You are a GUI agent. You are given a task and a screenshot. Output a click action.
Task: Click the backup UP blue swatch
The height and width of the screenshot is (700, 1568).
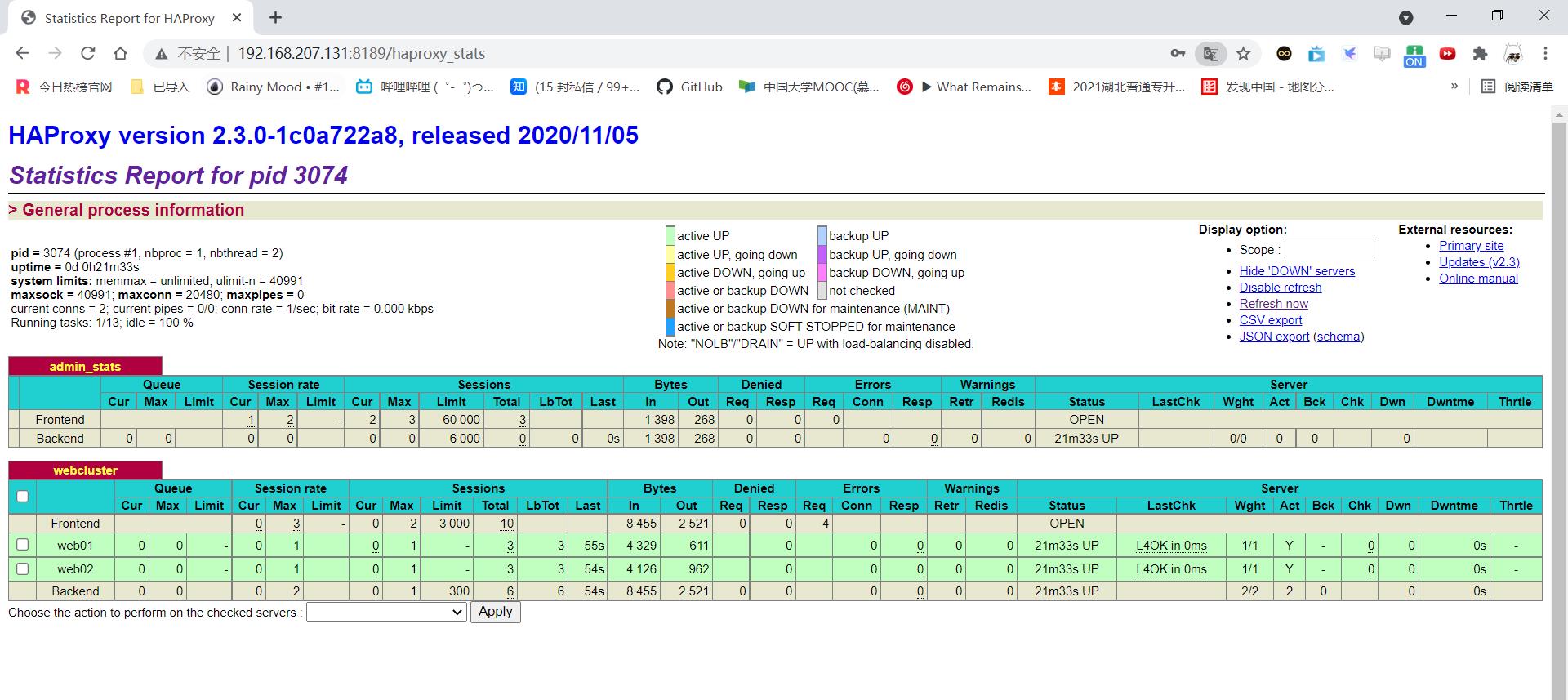pyautogui.click(x=822, y=236)
